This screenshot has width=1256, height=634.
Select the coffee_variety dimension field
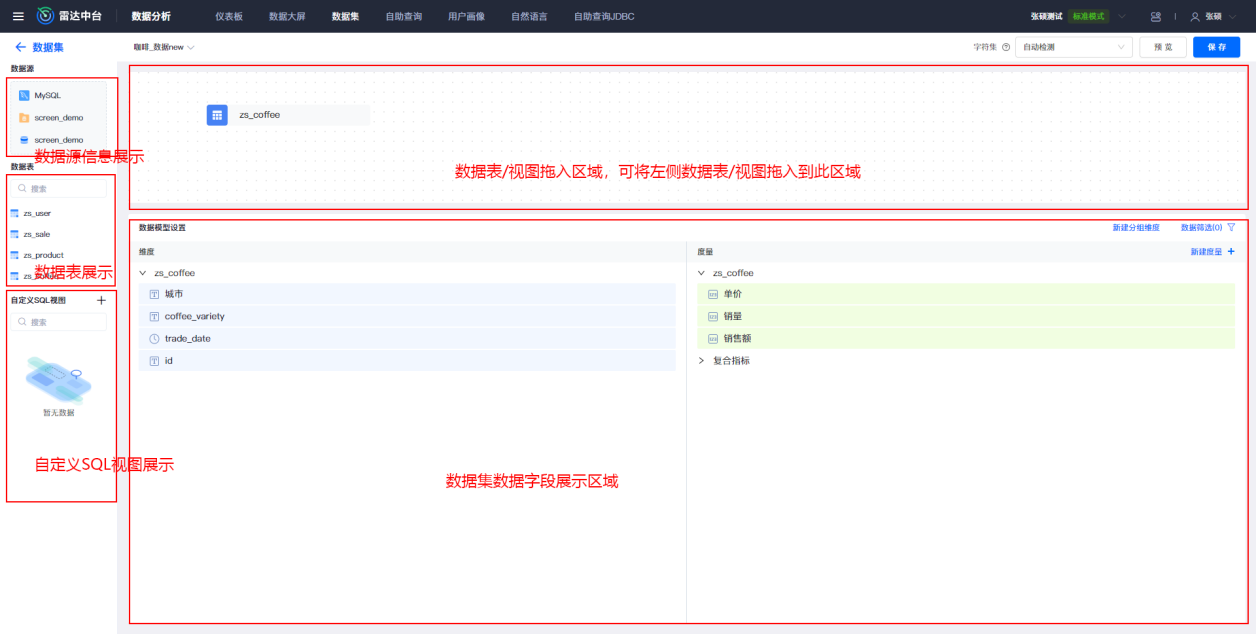407,316
